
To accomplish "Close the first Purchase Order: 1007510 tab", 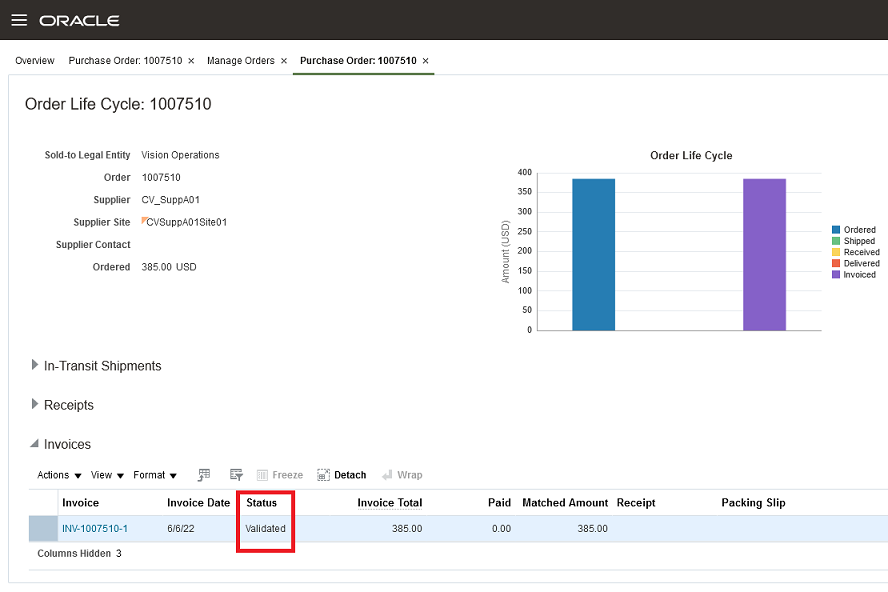I will click(x=191, y=61).
